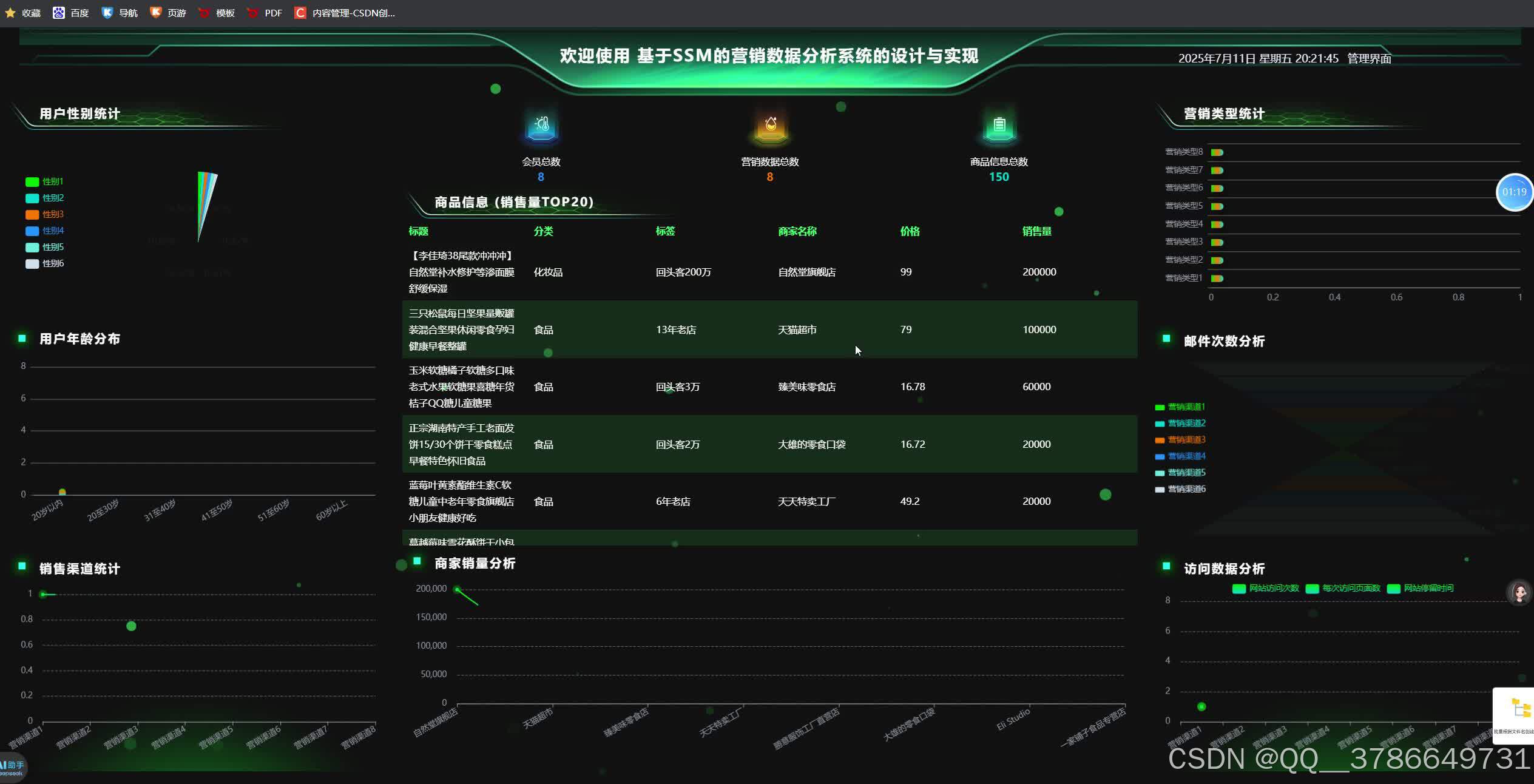This screenshot has height=784, width=1534.
Task: Toggle 性别1 legend in gender chart
Action: [44, 181]
